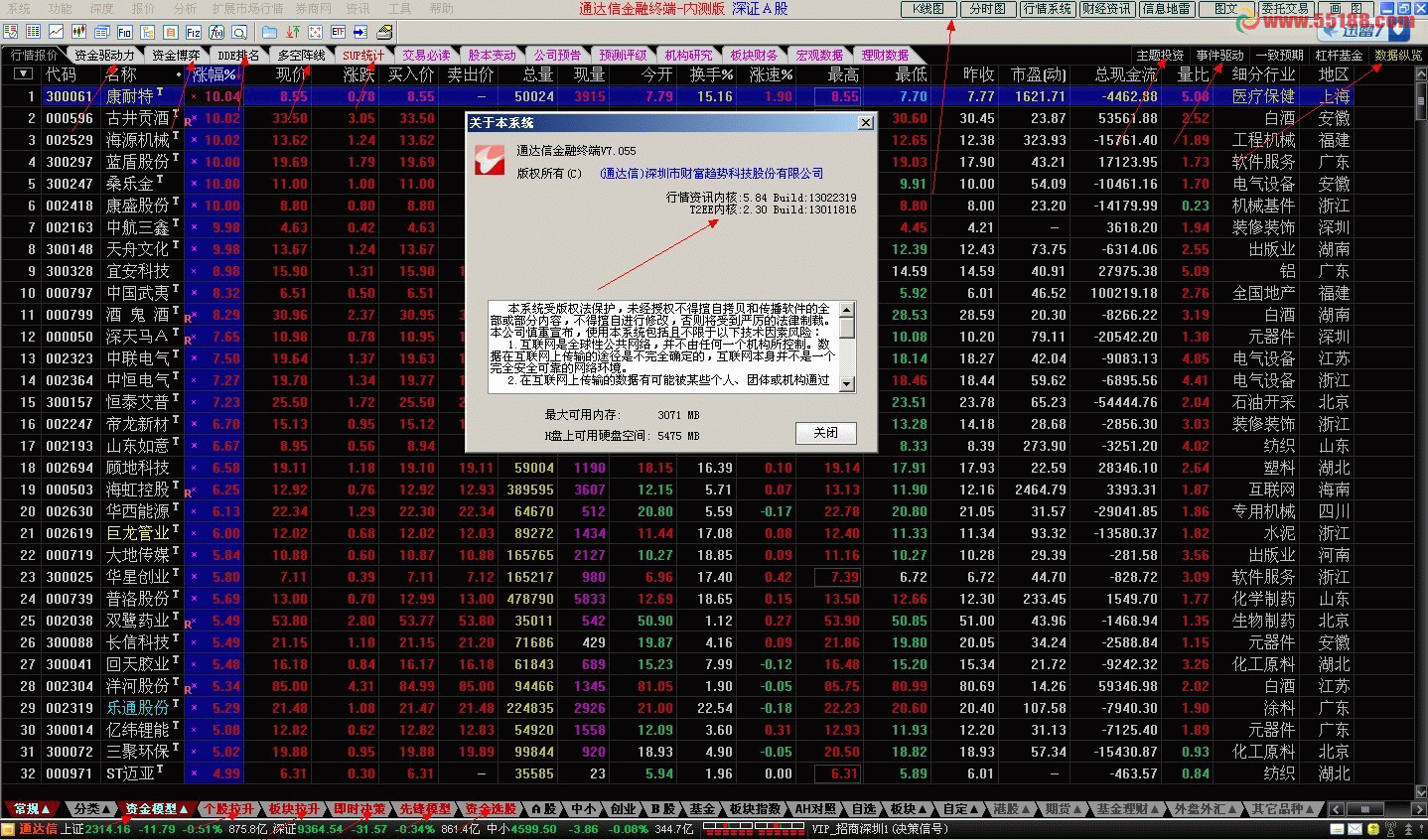This screenshot has width=1428, height=840.
Task: Expand the 外盘外汇▲ bottom tab
Action: 1206,809
